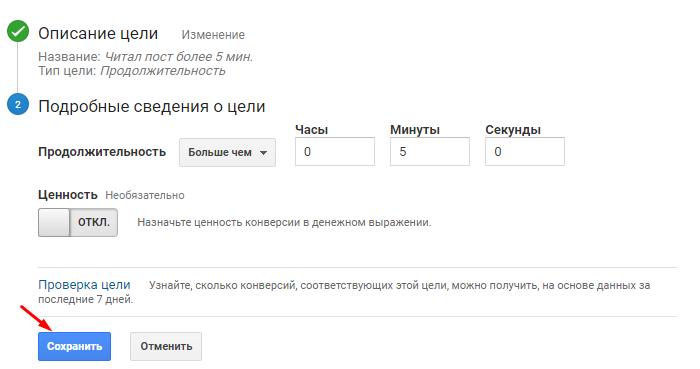
Task: Toggle the 'Ценность' switch on
Action: tap(78, 222)
